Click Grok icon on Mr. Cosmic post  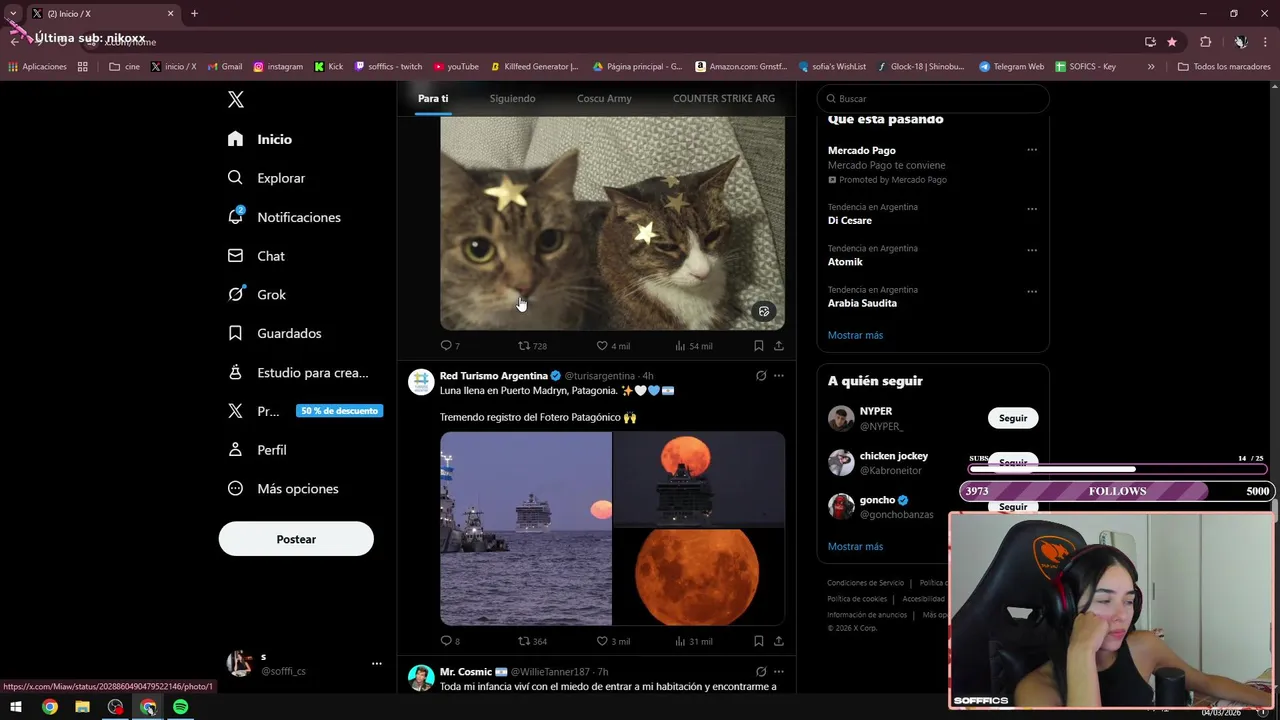point(761,672)
